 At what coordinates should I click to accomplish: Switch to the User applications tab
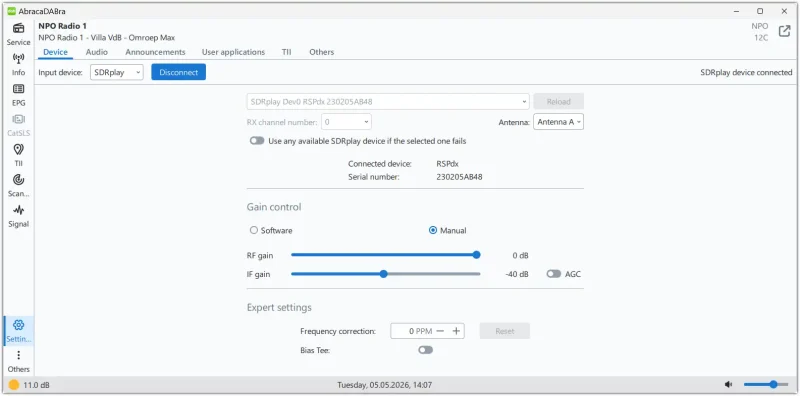pos(233,52)
